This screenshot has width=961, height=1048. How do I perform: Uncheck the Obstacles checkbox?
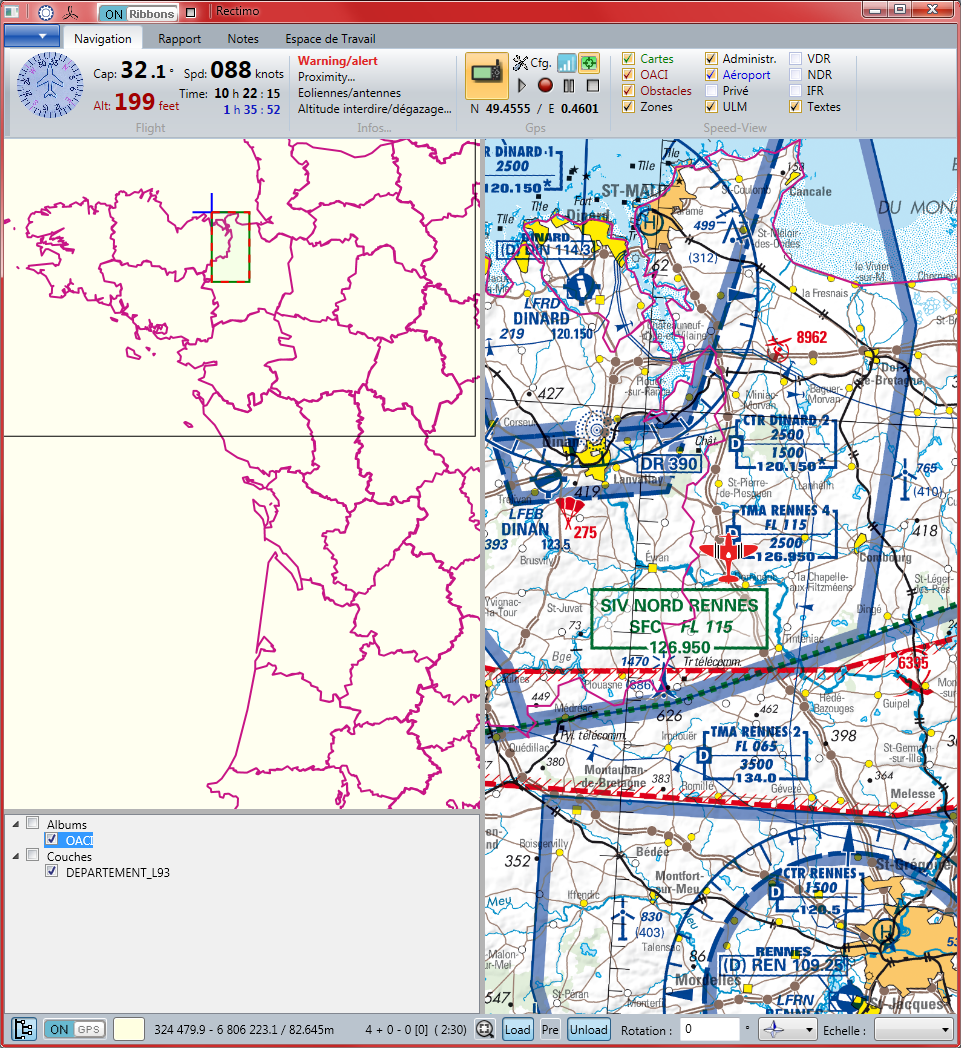628,90
